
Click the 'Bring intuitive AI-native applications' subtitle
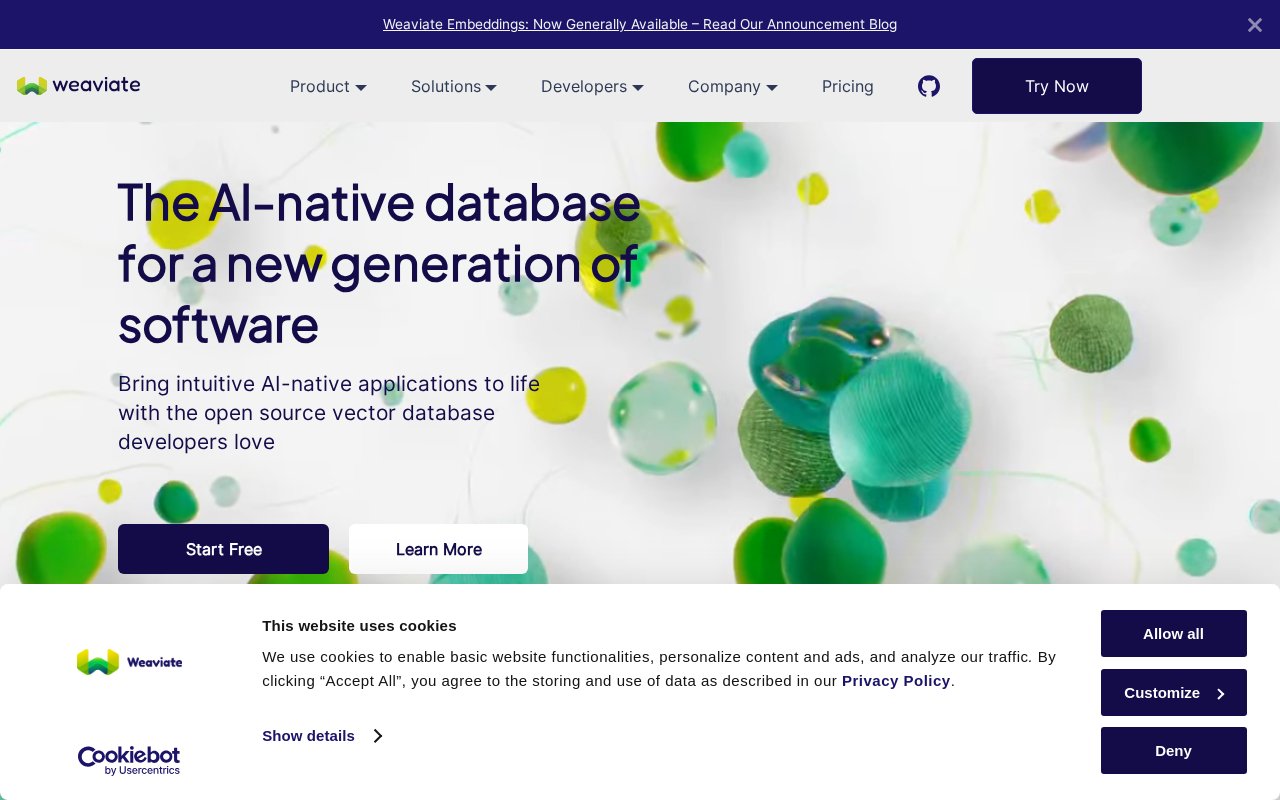coord(329,412)
